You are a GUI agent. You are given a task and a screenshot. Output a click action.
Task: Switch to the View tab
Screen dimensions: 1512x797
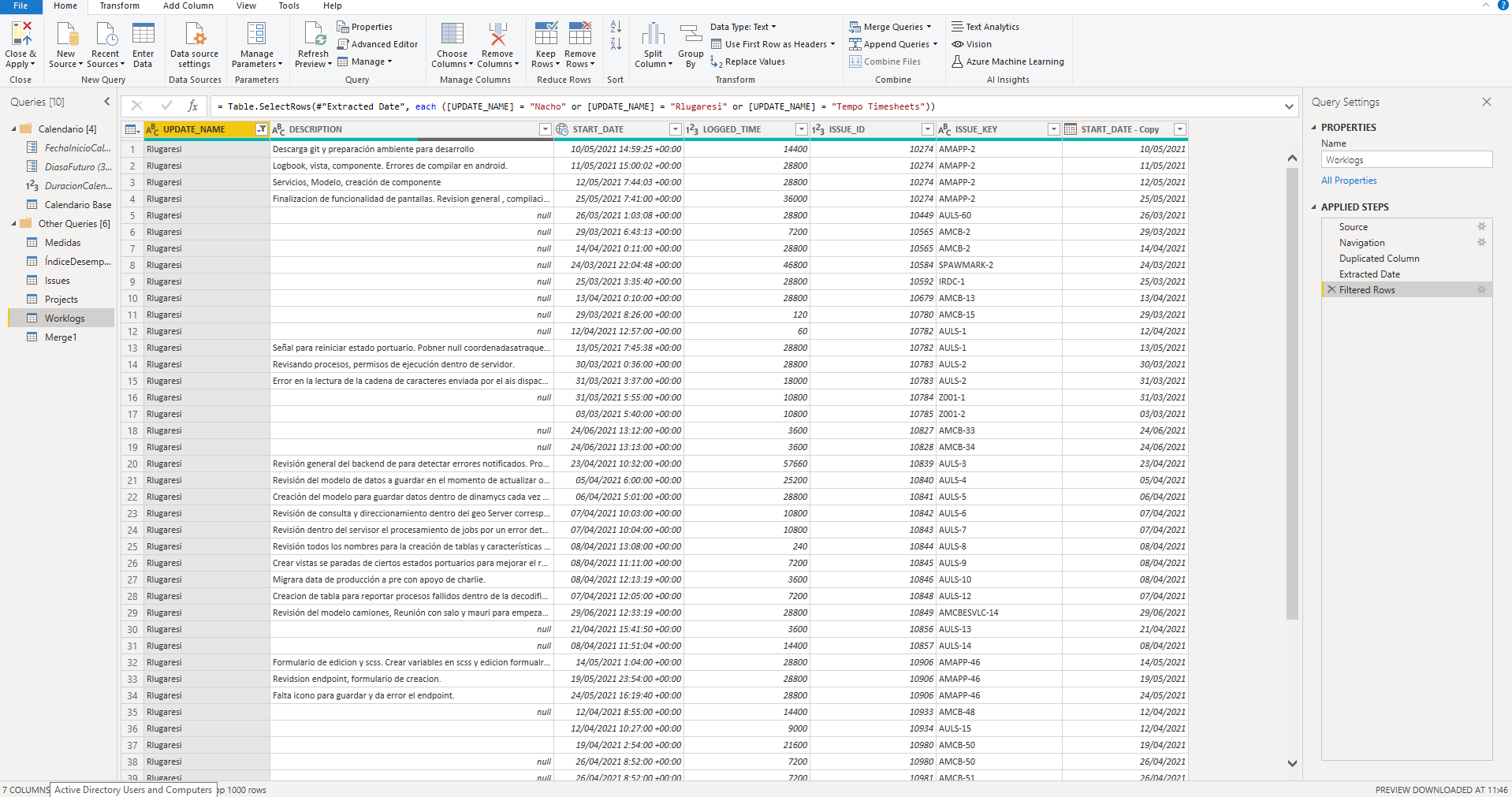tap(246, 6)
